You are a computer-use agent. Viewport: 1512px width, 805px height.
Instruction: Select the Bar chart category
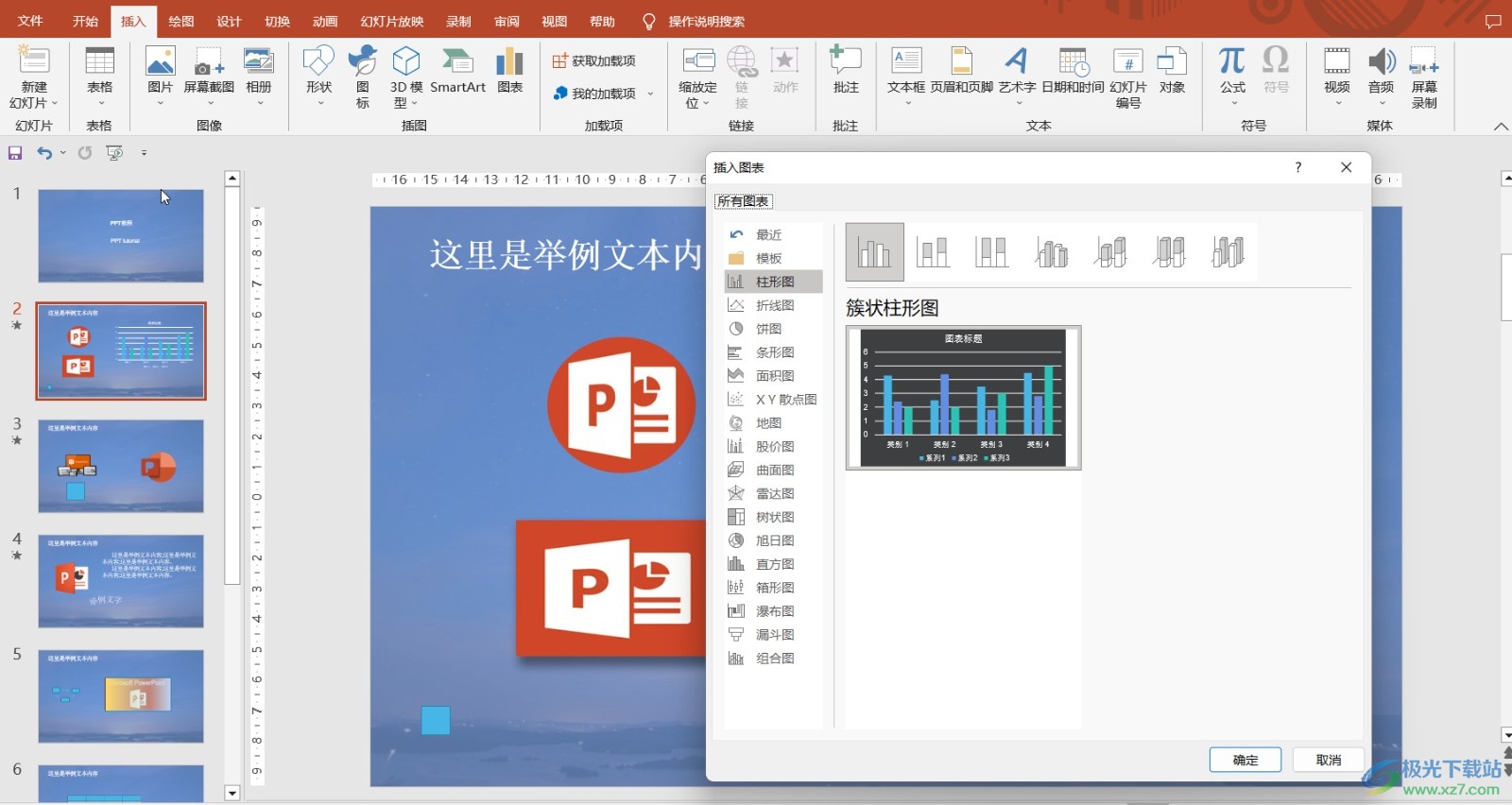773,352
